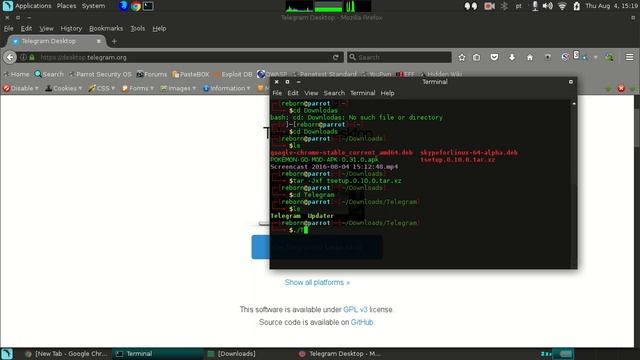Click the reload page icon in URL bar
This screenshot has height=360, width=640.
coord(336,57)
